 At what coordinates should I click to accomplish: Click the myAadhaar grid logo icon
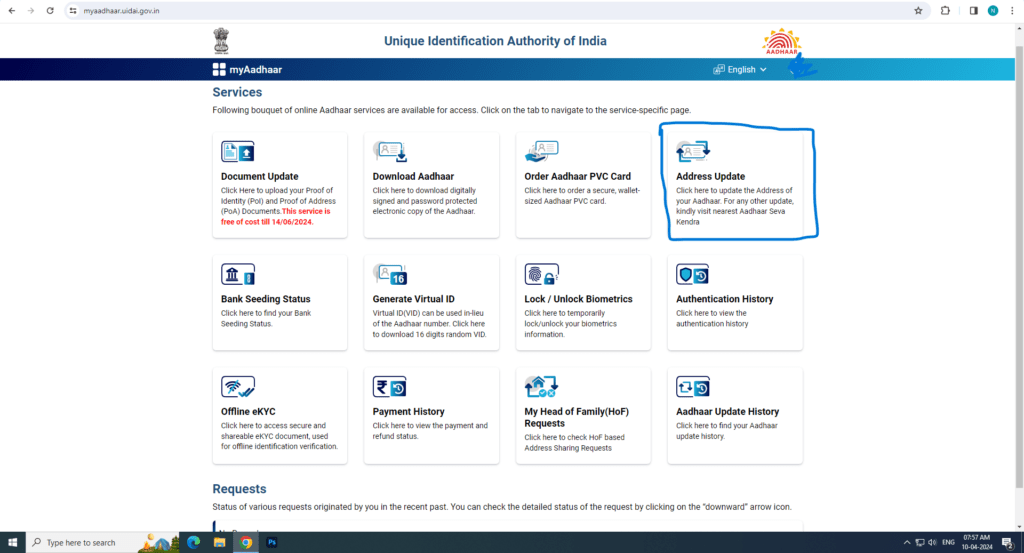click(219, 69)
